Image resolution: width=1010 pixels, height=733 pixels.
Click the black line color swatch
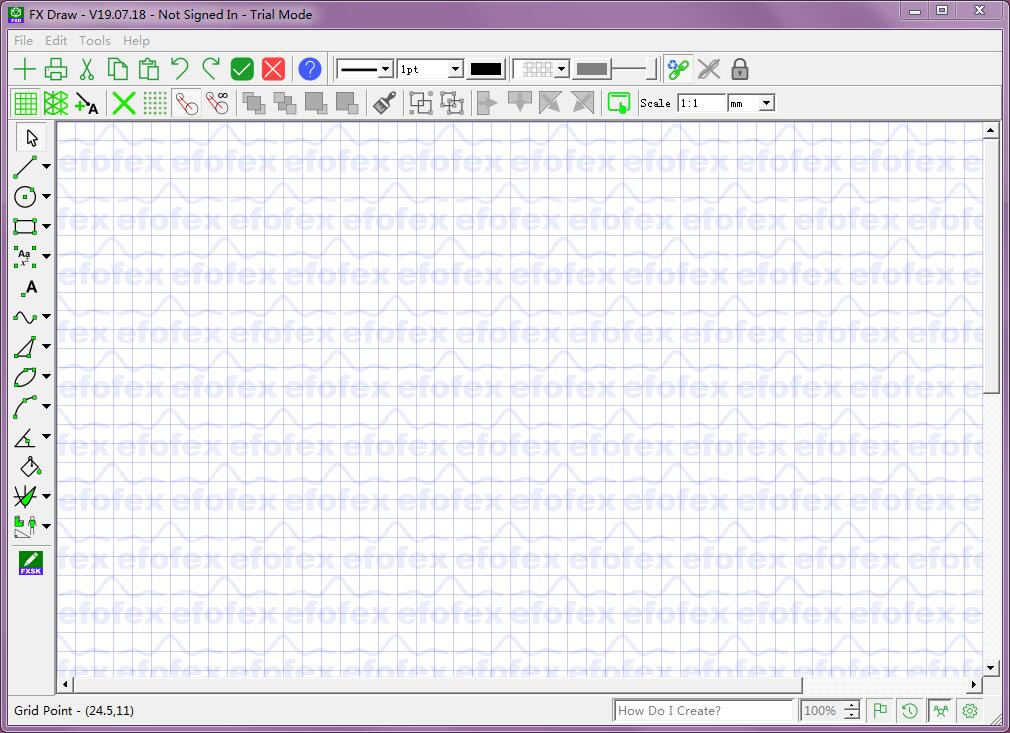click(x=486, y=69)
